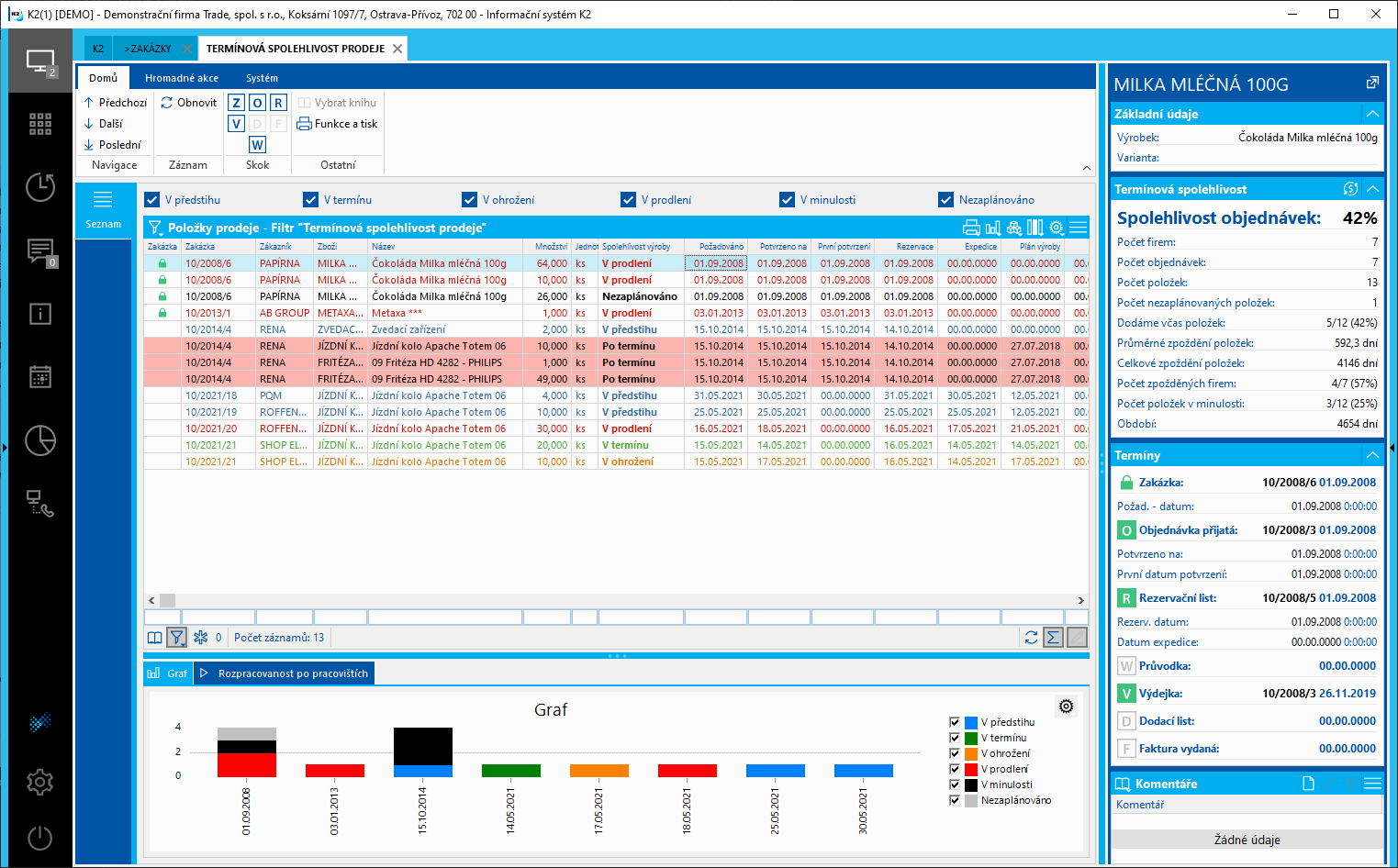This screenshot has width=1398, height=868.
Task: Switch to the Hromadné akce ribbon tab
Action: [x=182, y=78]
